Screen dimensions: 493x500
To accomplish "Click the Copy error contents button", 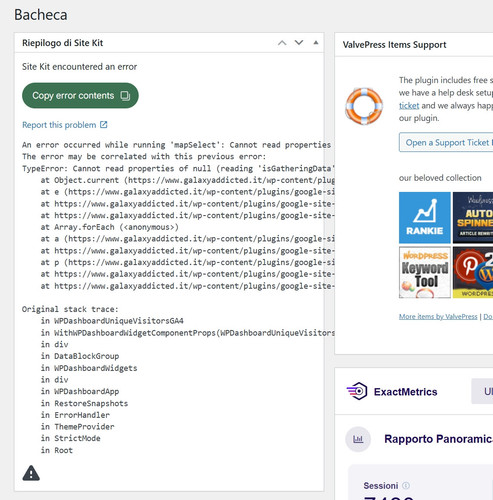I will (80, 96).
